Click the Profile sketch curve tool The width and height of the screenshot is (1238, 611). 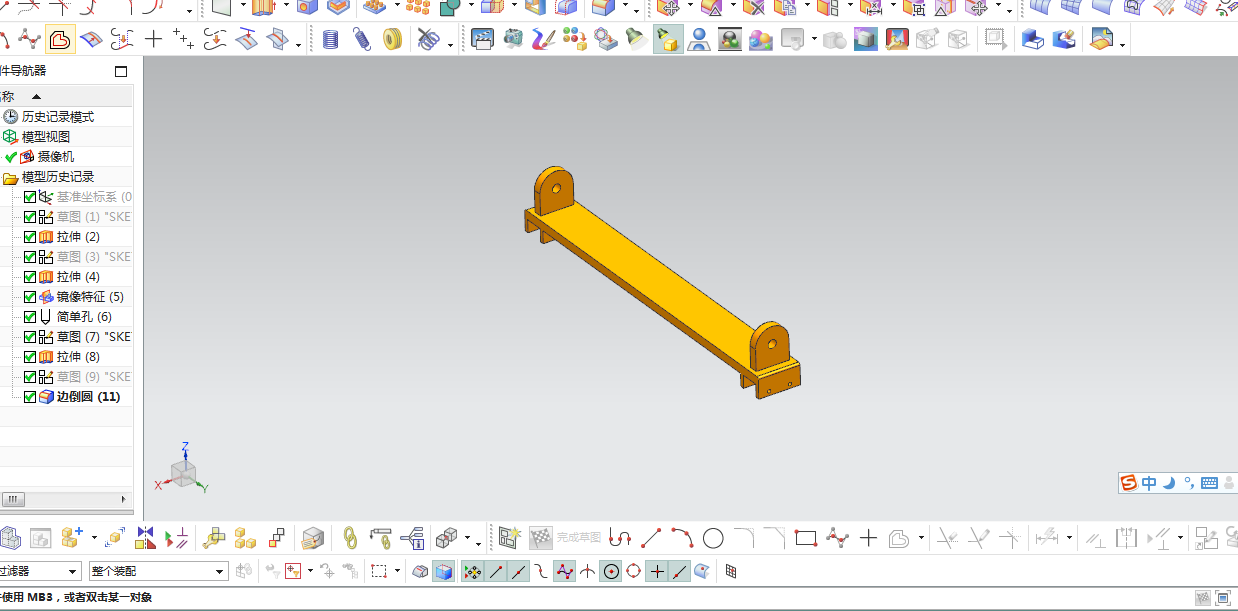(x=620, y=538)
